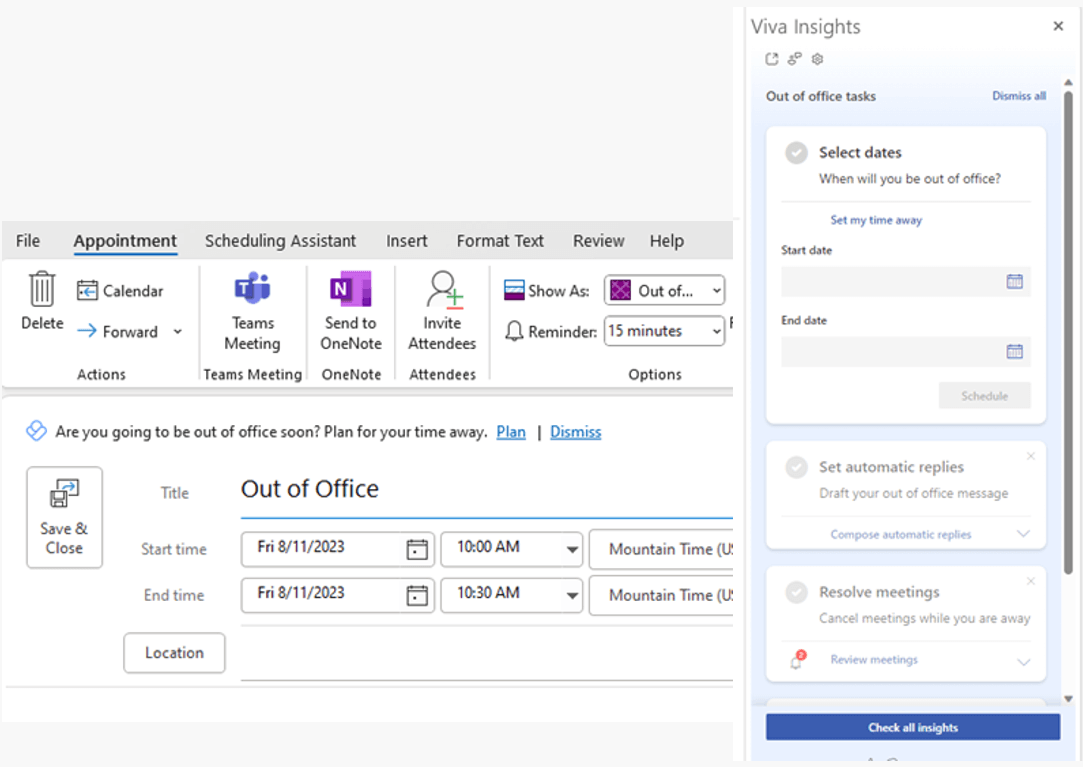The width and height of the screenshot is (1083, 767).
Task: Click the Schedule button
Action: (984, 396)
